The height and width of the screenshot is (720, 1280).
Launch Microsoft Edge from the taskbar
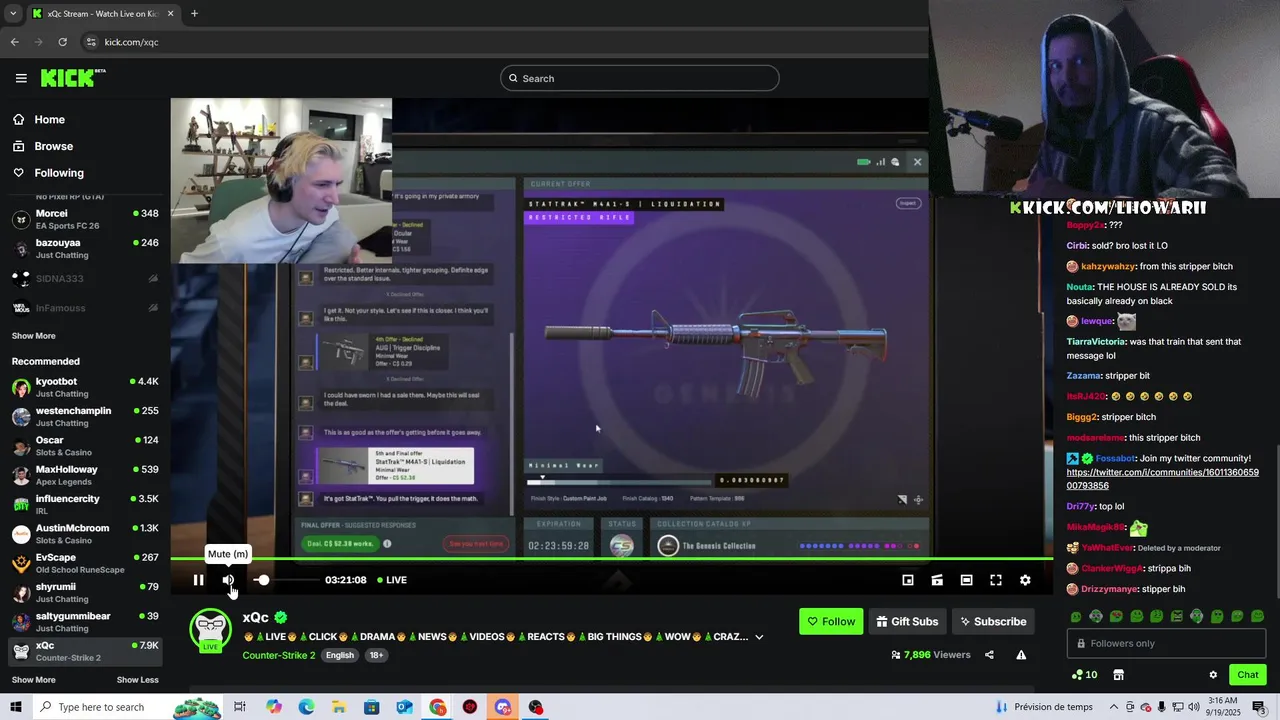[x=306, y=707]
